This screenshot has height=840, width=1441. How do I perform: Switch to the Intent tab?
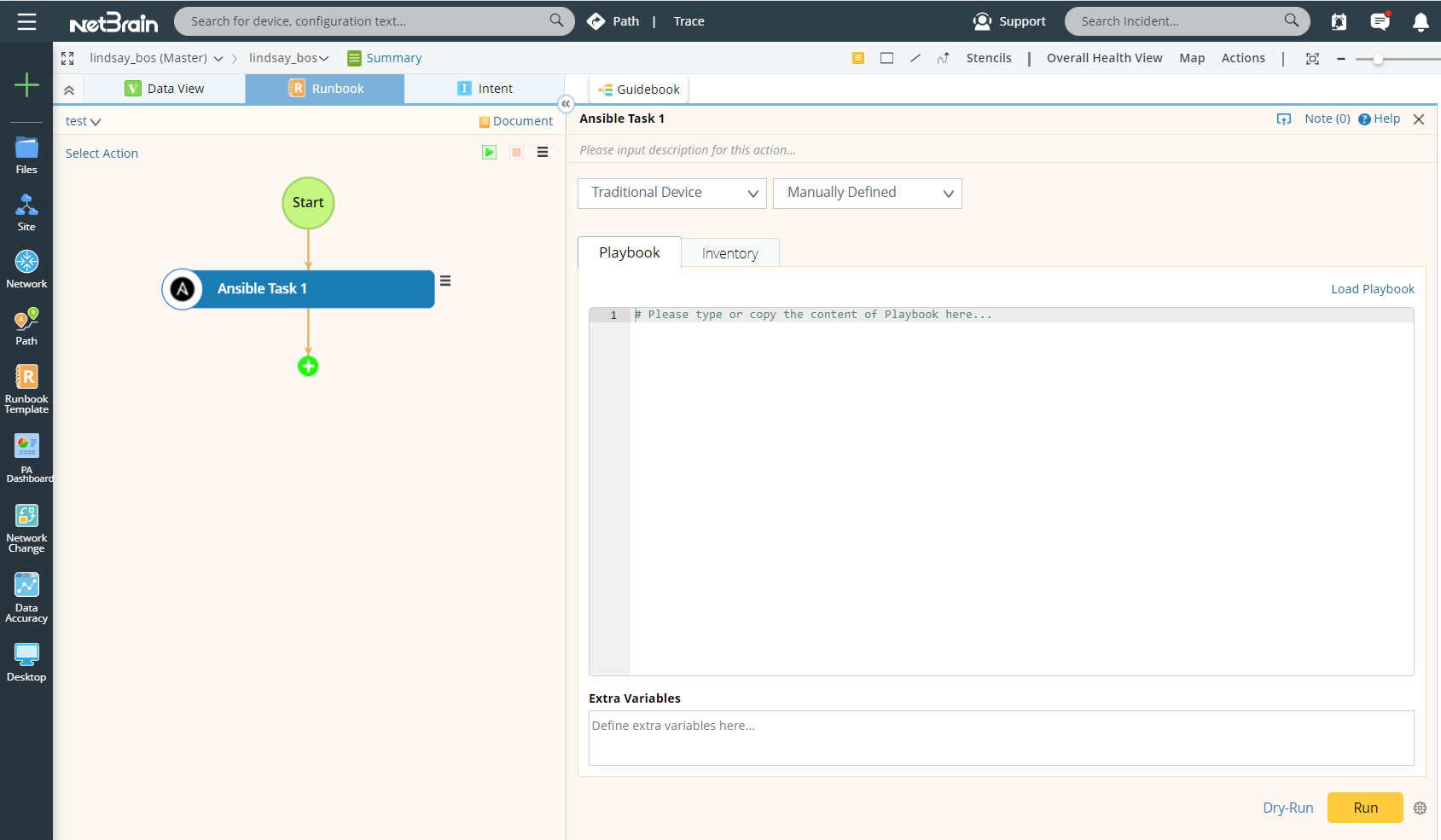pyautogui.click(x=485, y=89)
